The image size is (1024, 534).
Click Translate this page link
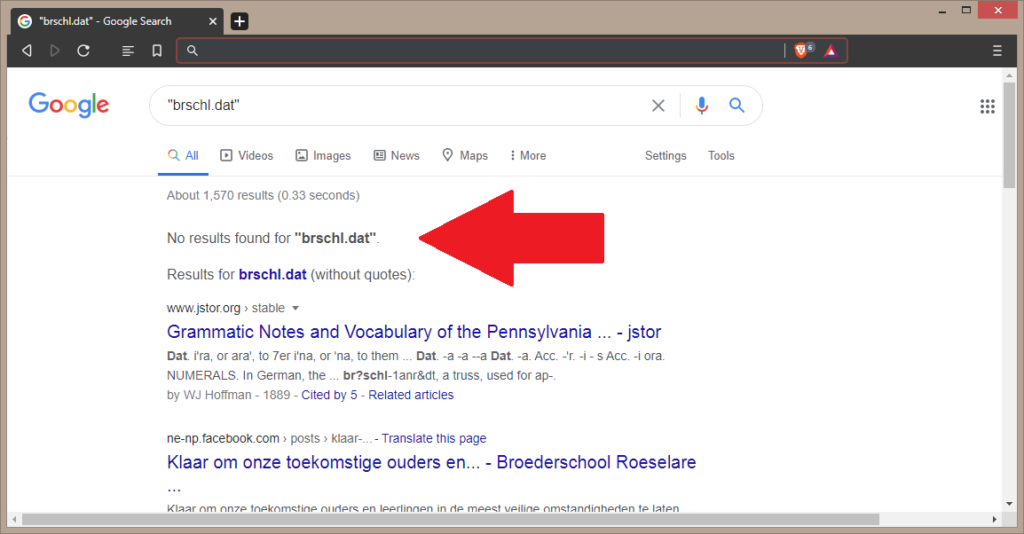click(434, 438)
